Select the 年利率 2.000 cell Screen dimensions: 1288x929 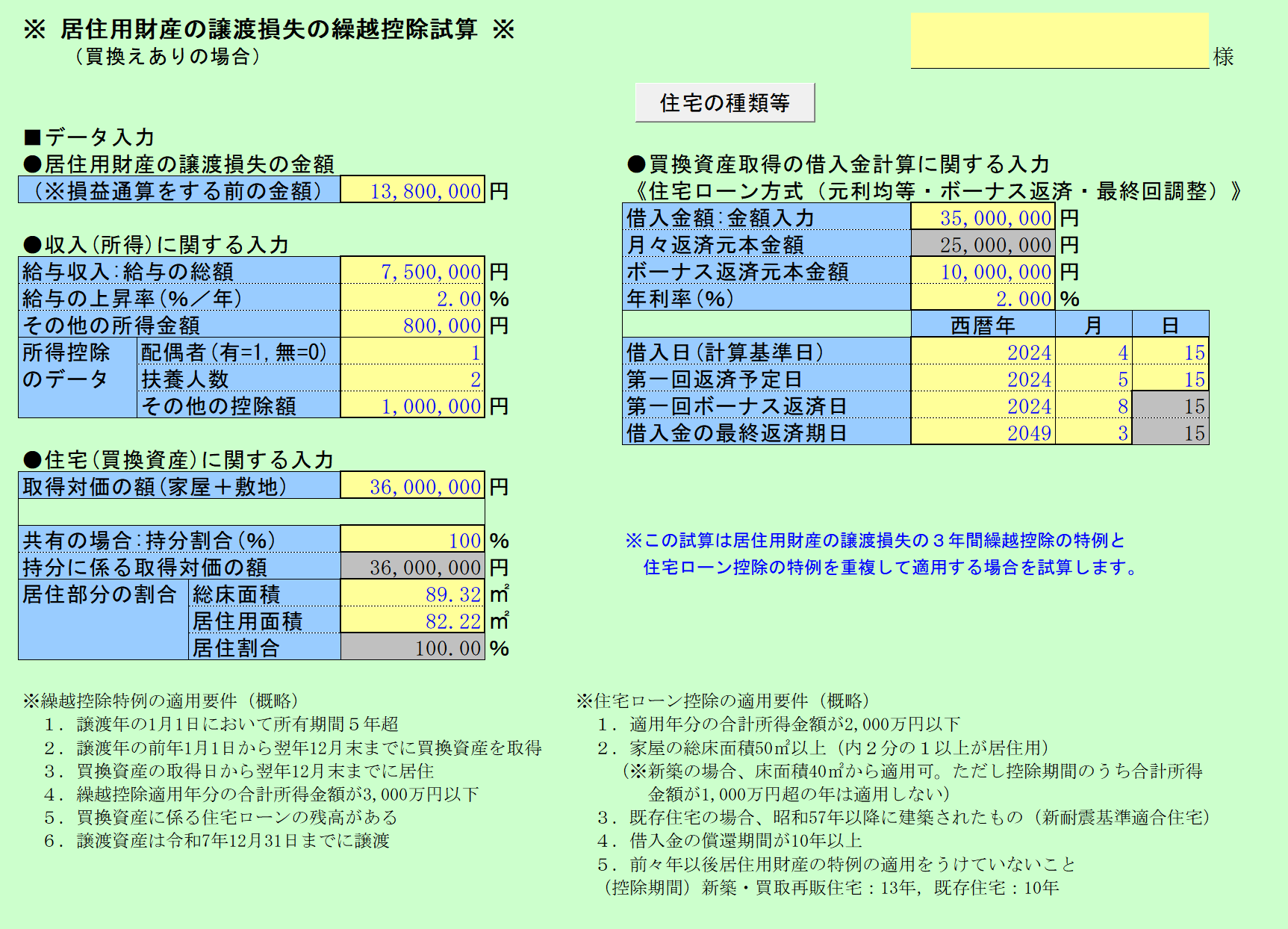(x=983, y=298)
